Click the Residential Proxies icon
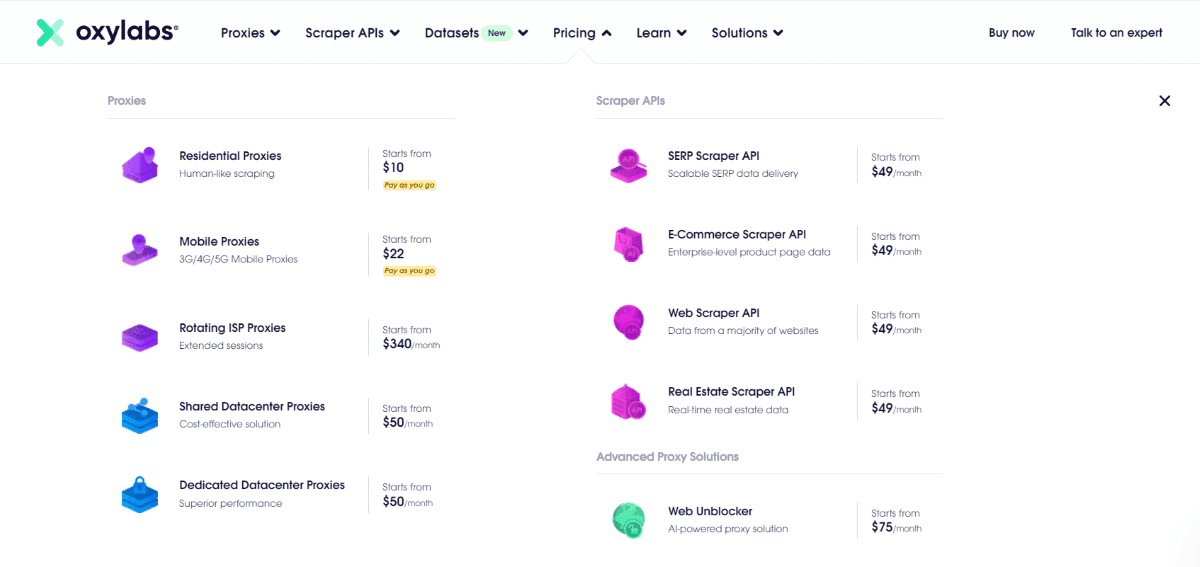Viewport: 1200px width, 567px height. click(x=140, y=165)
